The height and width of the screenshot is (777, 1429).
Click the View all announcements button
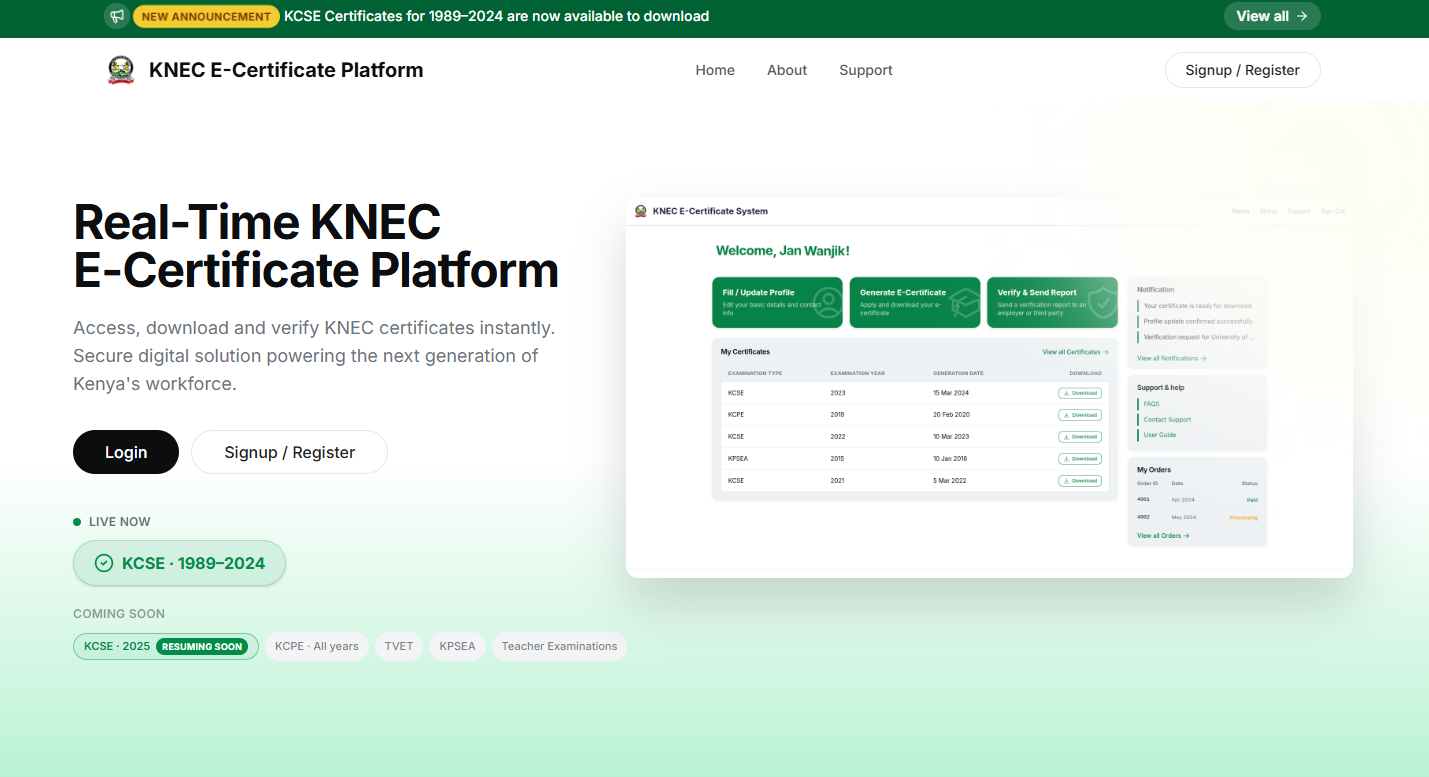pyautogui.click(x=1272, y=16)
